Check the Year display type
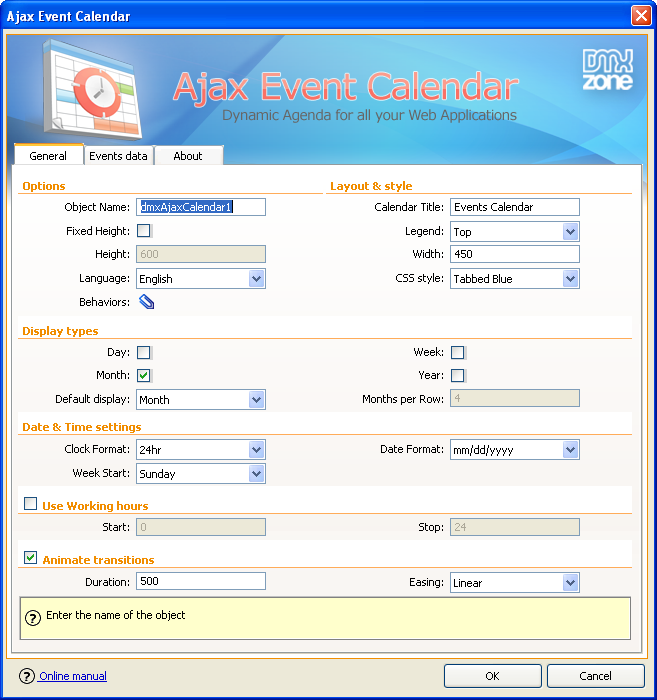 [x=457, y=375]
